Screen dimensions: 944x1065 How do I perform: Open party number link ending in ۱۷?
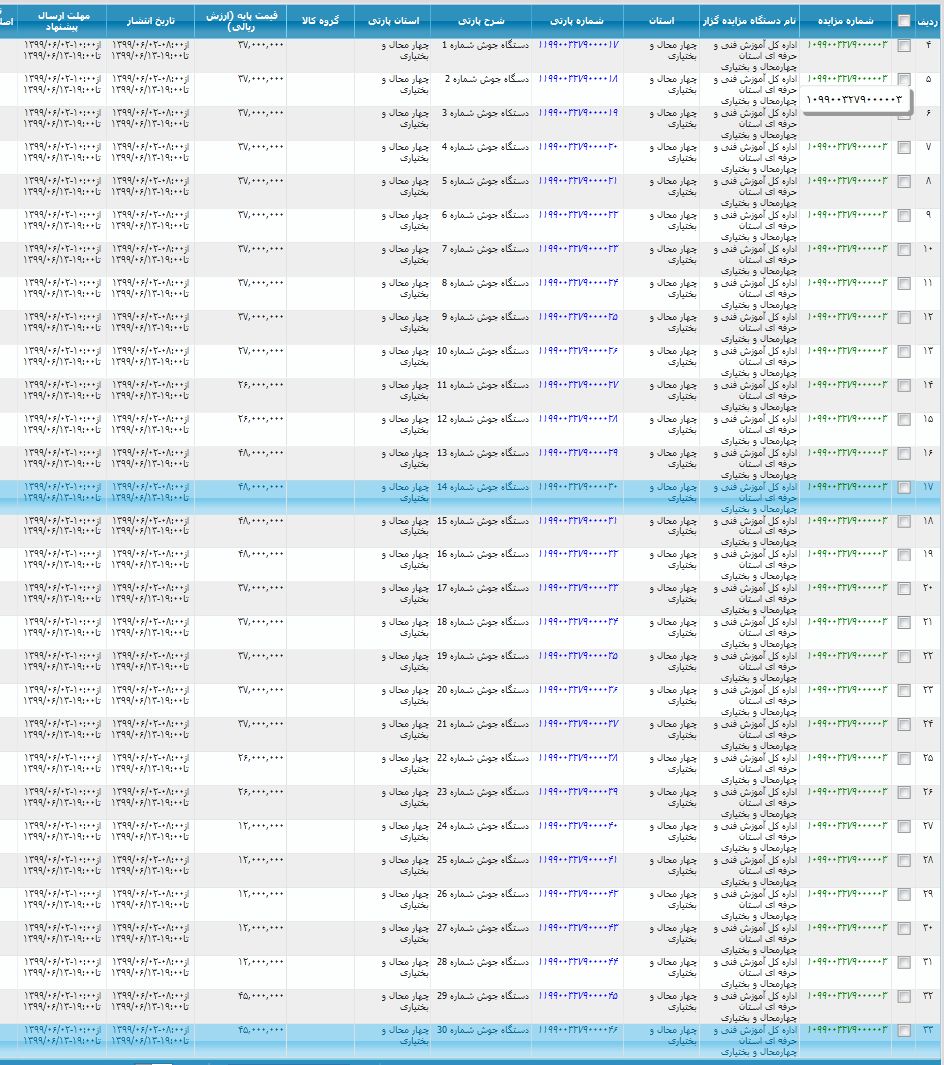tap(578, 45)
